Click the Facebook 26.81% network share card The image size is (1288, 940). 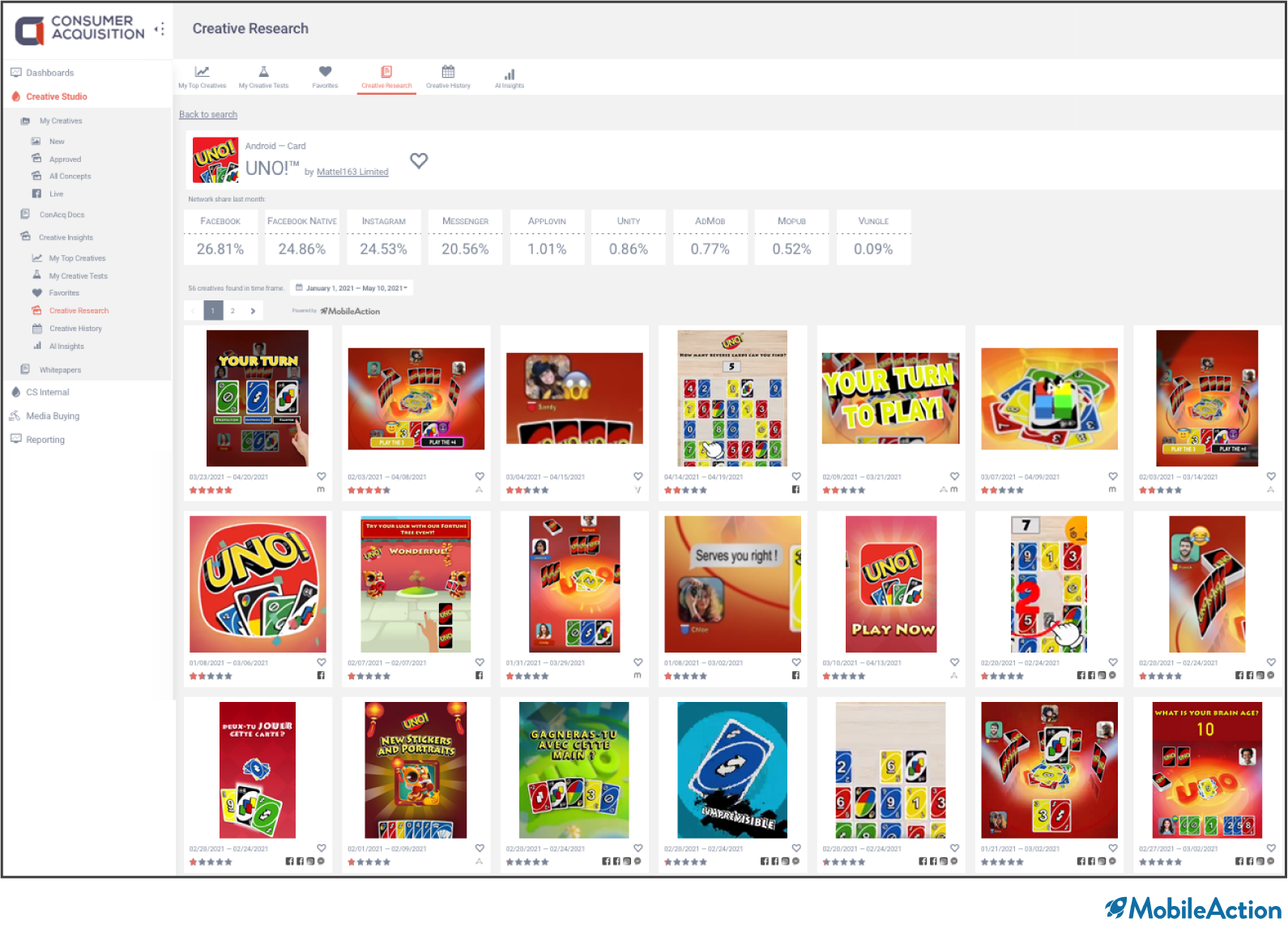tap(220, 237)
